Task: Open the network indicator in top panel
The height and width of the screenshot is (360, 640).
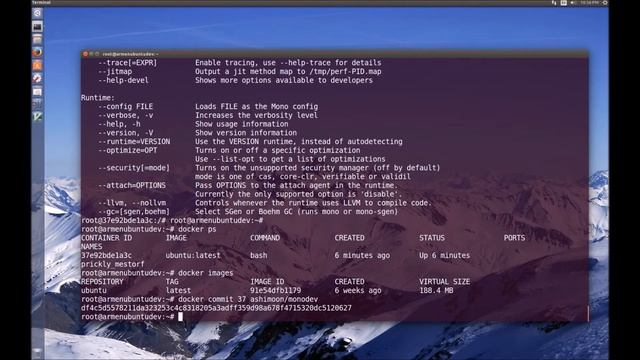Action: coord(554,2)
